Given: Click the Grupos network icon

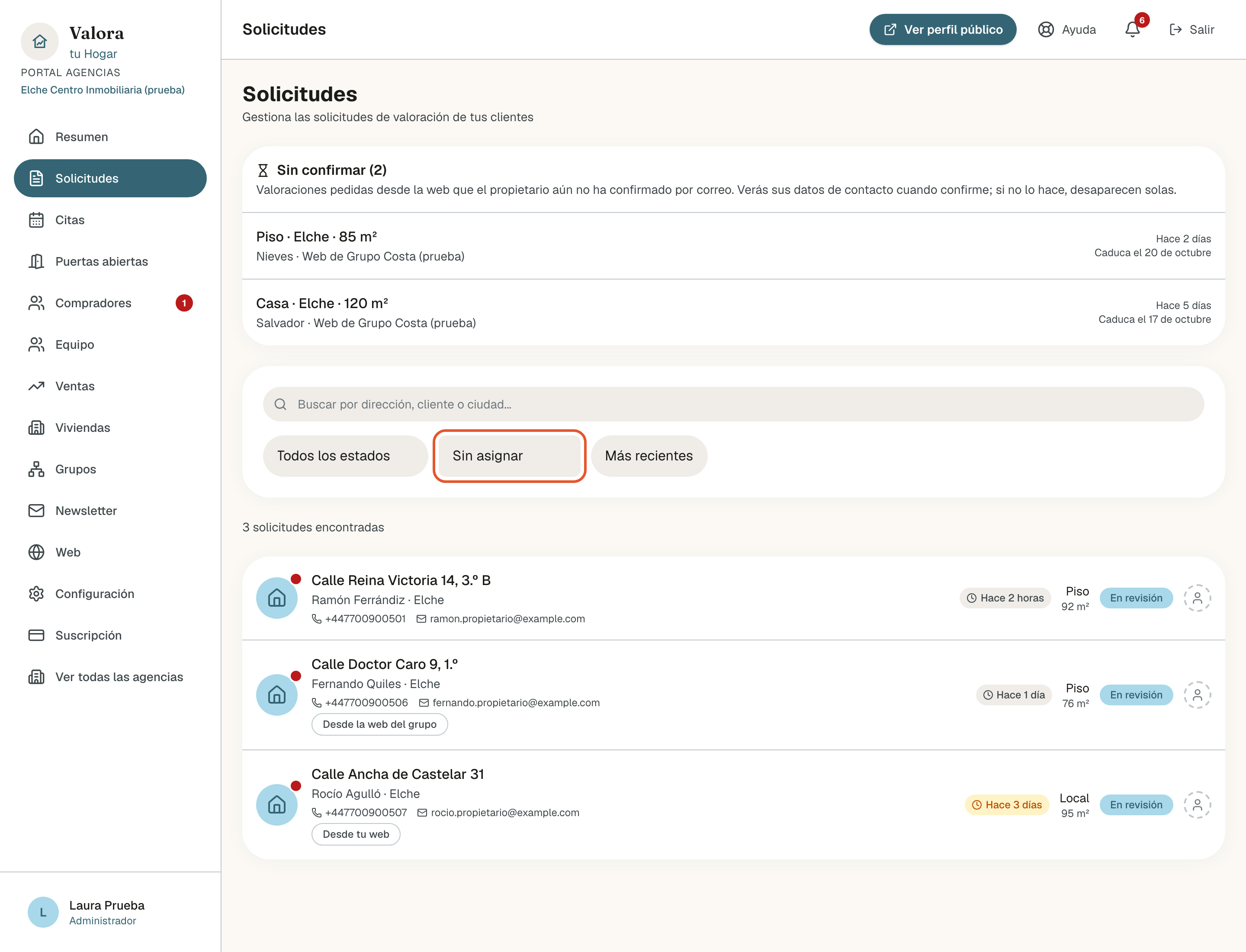Looking at the screenshot, I should click(36, 469).
